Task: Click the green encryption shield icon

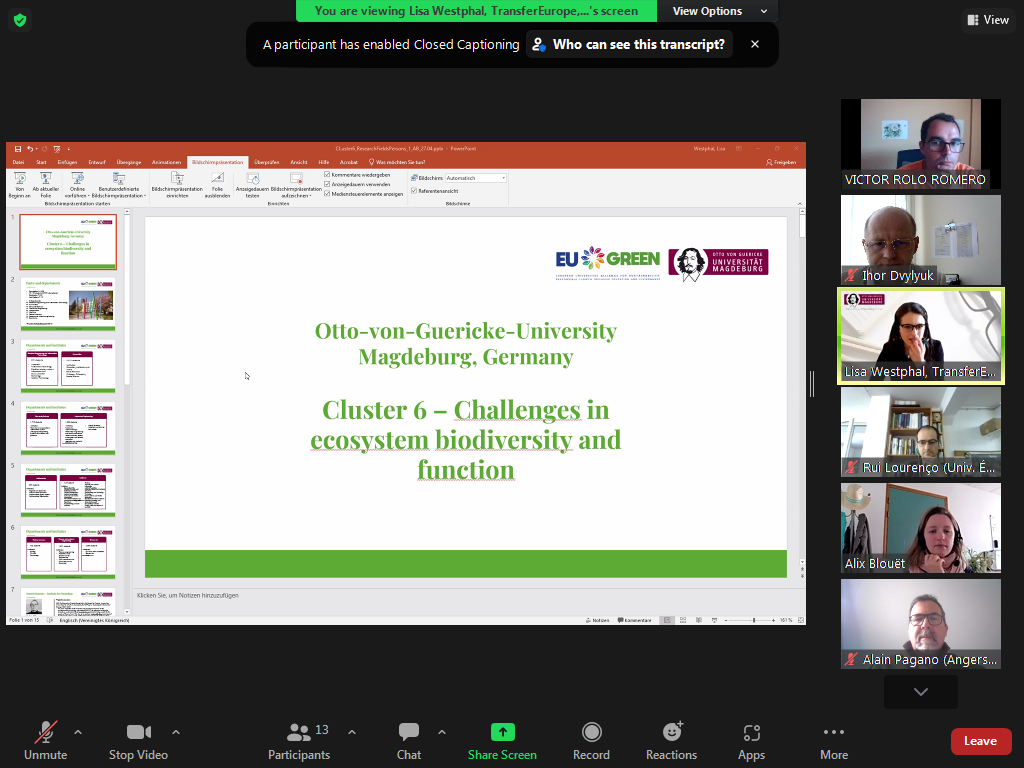Action: pos(20,20)
